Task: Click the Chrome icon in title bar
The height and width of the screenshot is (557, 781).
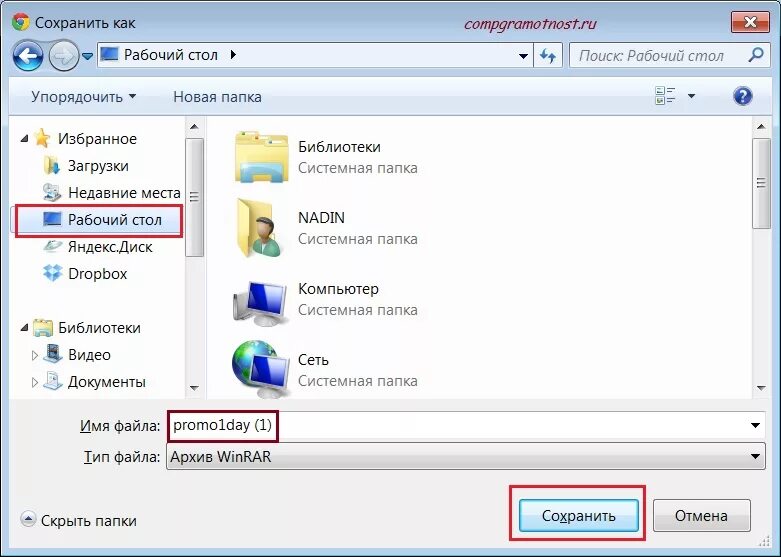Action: (x=21, y=22)
